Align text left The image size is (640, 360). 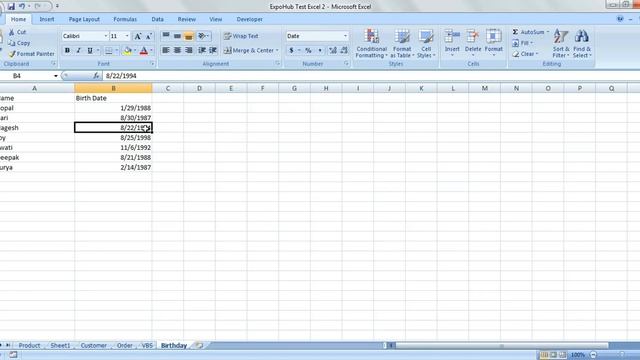point(166,50)
